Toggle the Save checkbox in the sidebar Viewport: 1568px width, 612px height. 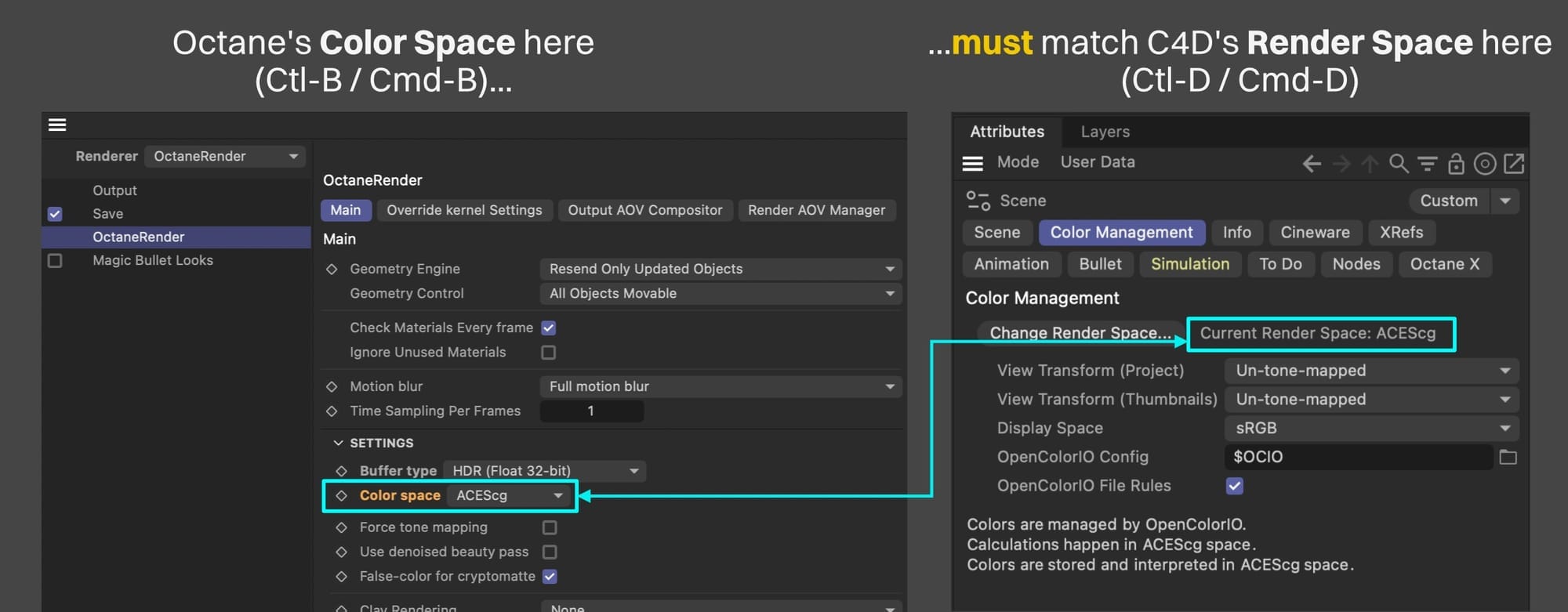tap(55, 214)
